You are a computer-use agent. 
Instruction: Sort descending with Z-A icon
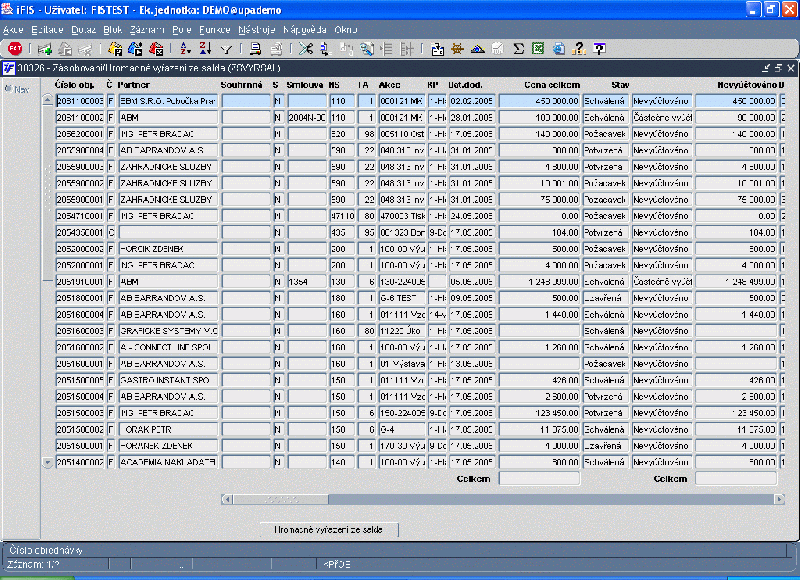(206, 49)
